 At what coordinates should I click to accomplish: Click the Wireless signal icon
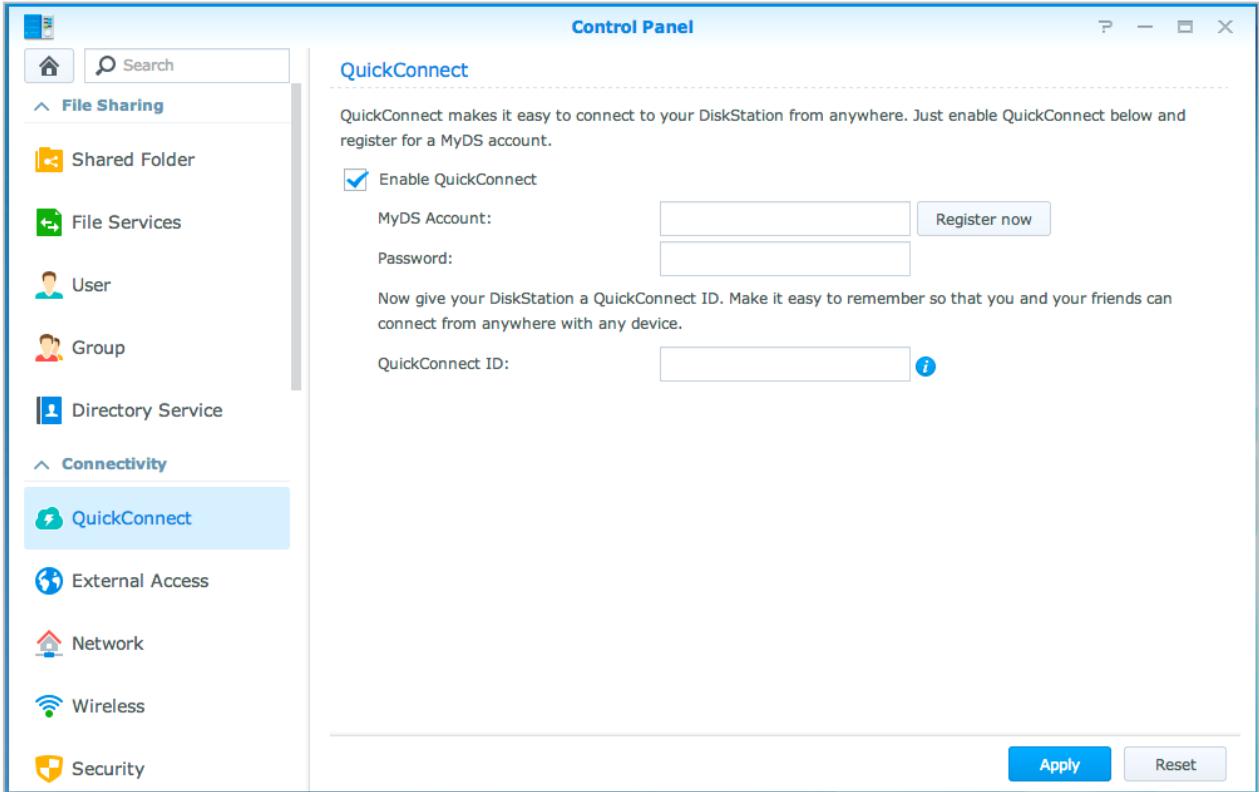click(x=49, y=706)
